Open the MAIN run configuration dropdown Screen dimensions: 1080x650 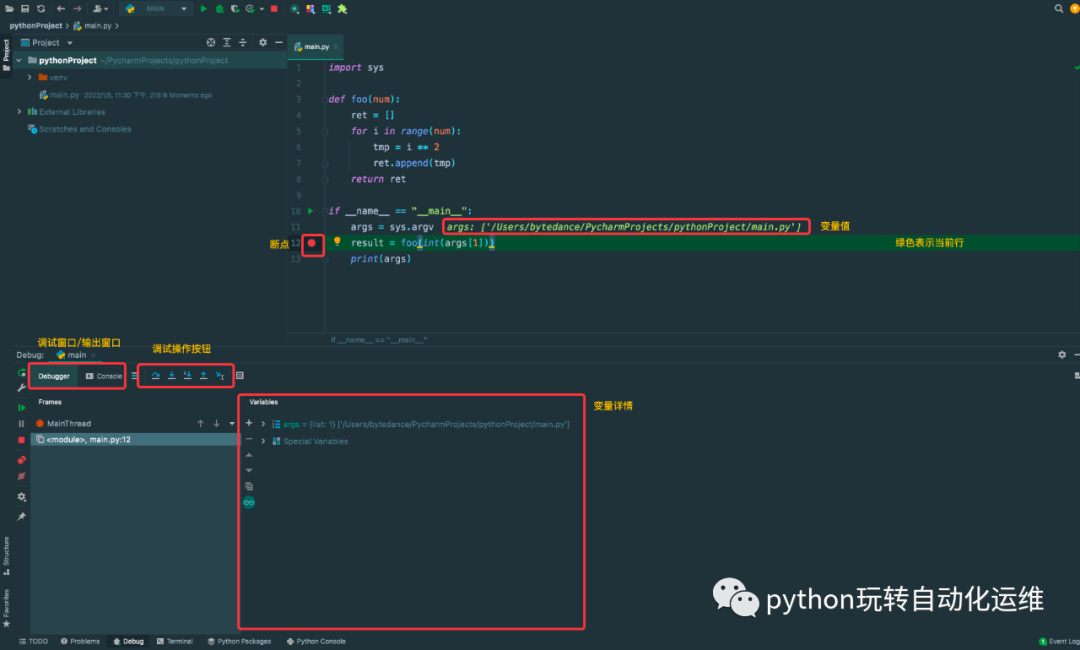[x=157, y=9]
